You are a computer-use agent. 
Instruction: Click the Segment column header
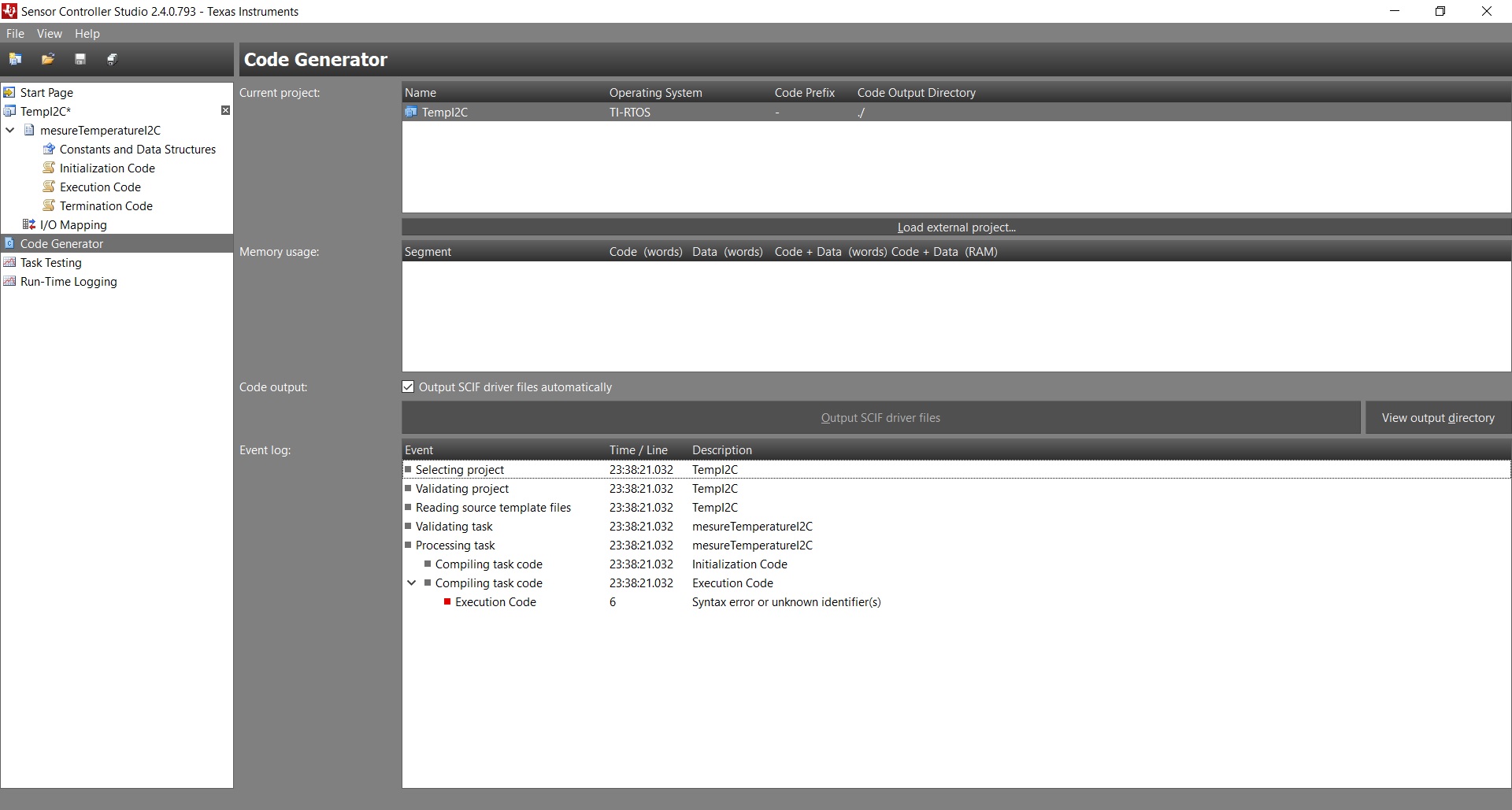428,251
